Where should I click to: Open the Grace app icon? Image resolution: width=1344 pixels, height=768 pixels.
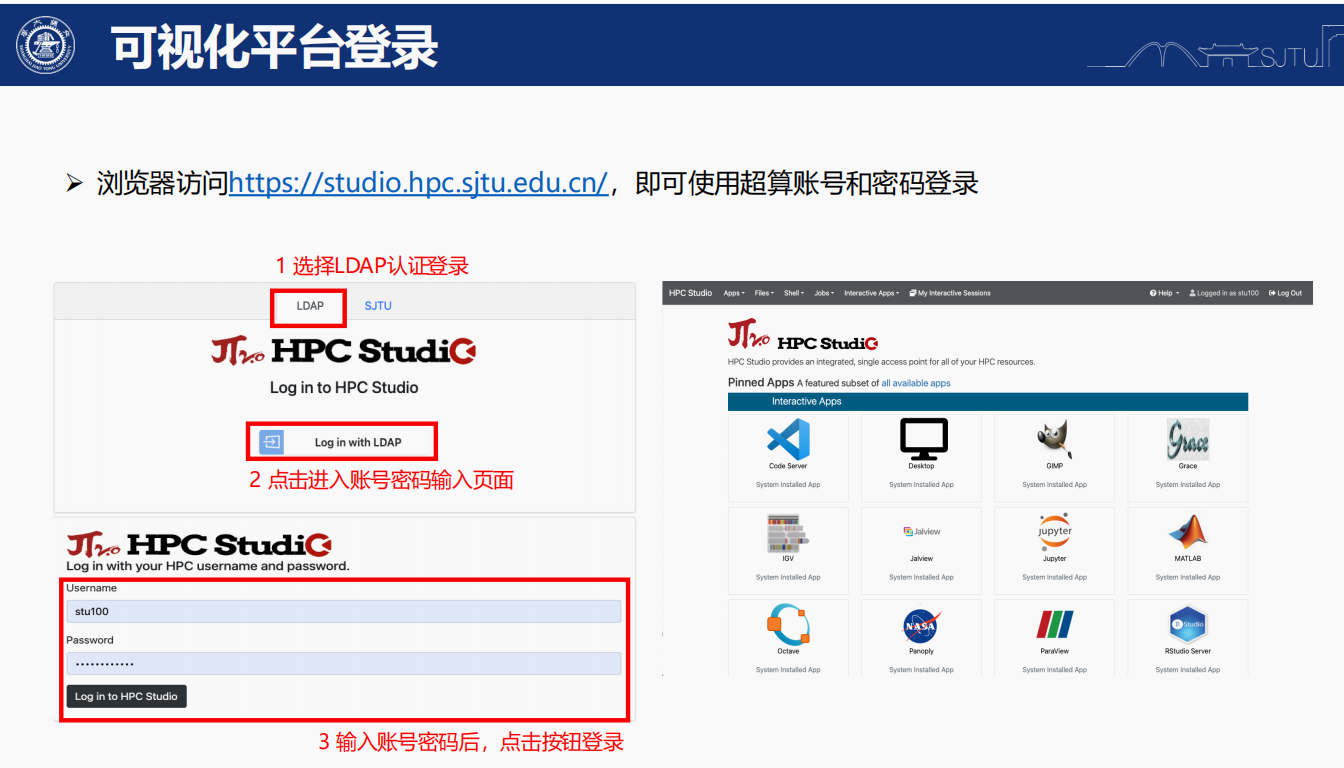pyautogui.click(x=1187, y=439)
